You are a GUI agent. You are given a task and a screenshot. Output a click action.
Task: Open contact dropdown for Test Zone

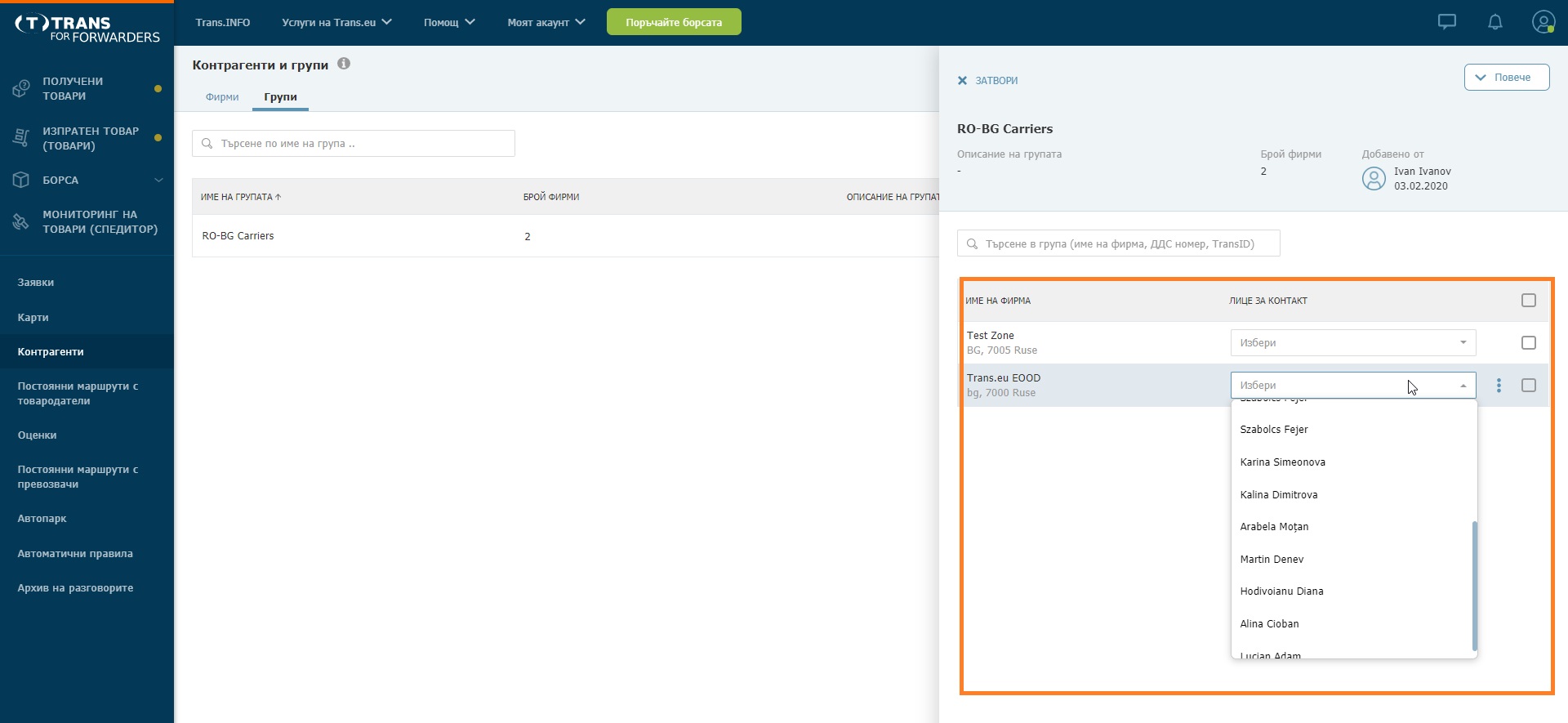click(x=1353, y=342)
